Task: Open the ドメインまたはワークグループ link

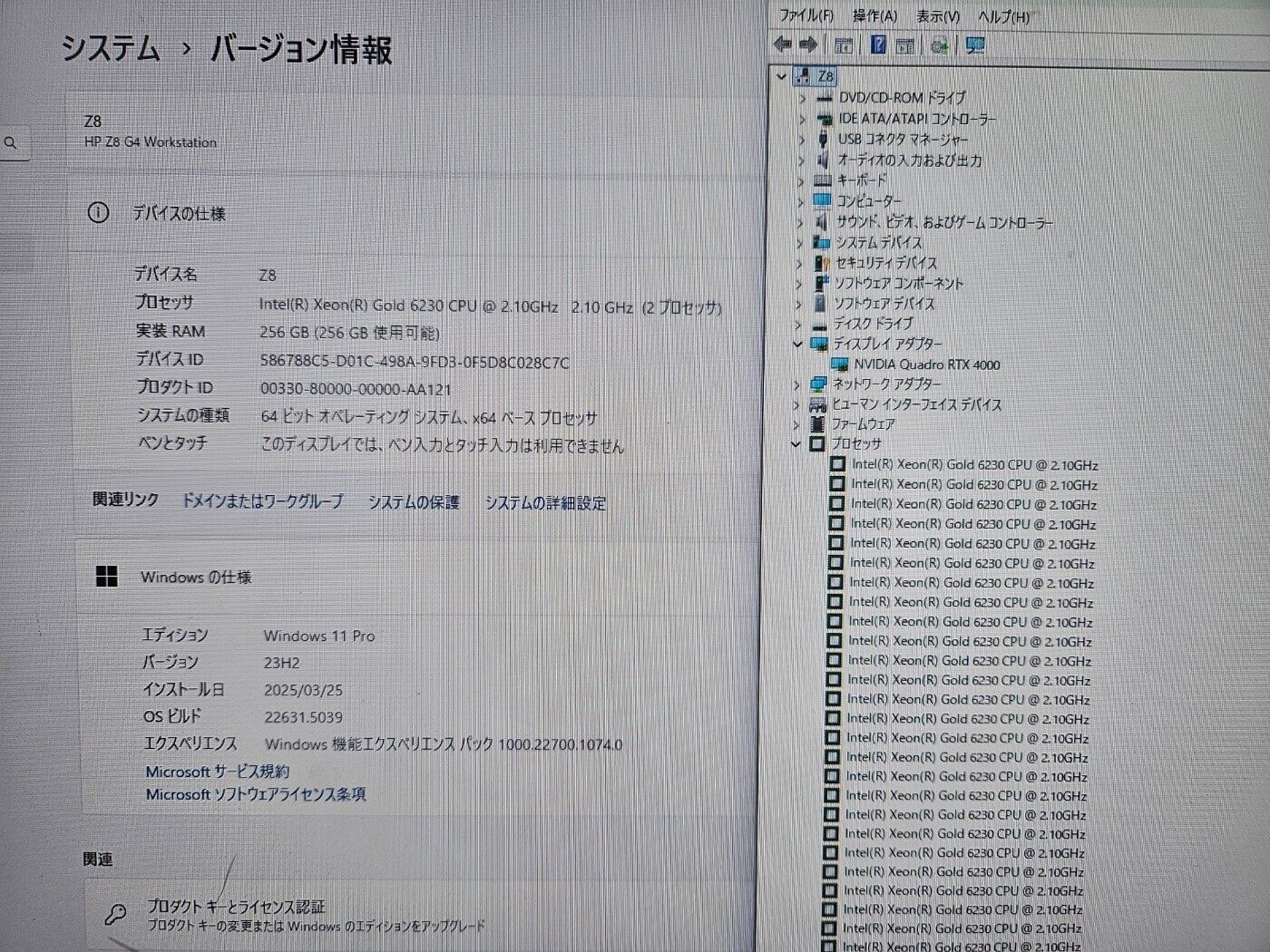Action: pos(262,500)
